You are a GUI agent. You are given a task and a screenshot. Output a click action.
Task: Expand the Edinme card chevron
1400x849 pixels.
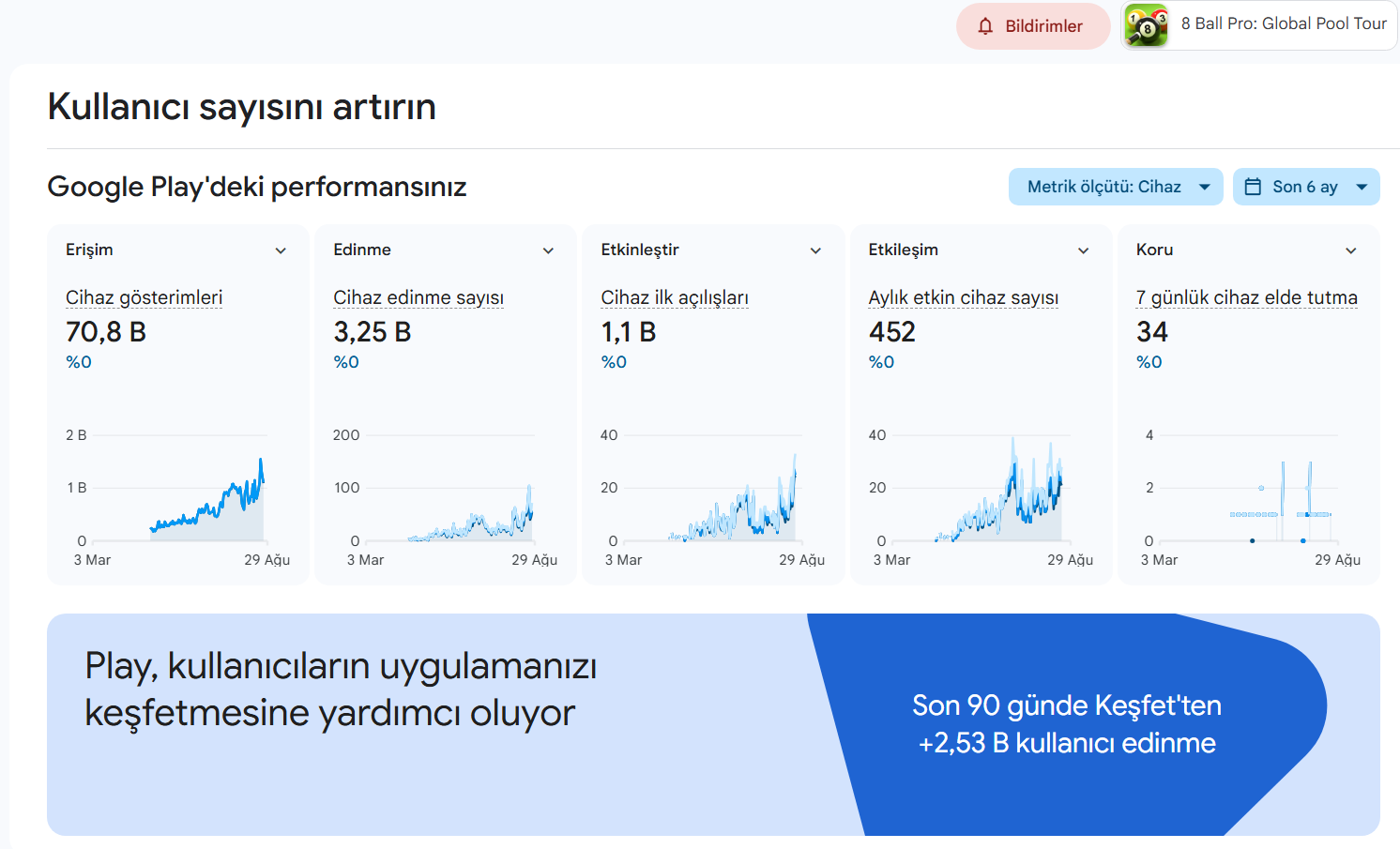548,250
